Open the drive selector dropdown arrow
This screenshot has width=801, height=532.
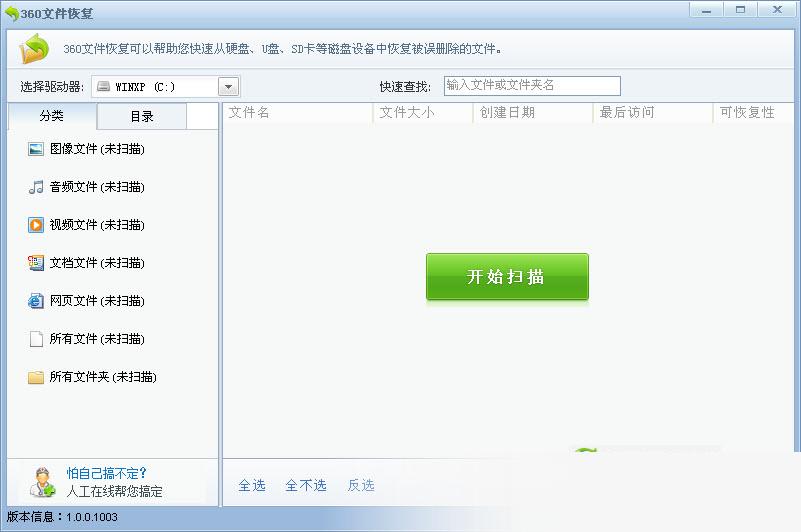pos(228,87)
